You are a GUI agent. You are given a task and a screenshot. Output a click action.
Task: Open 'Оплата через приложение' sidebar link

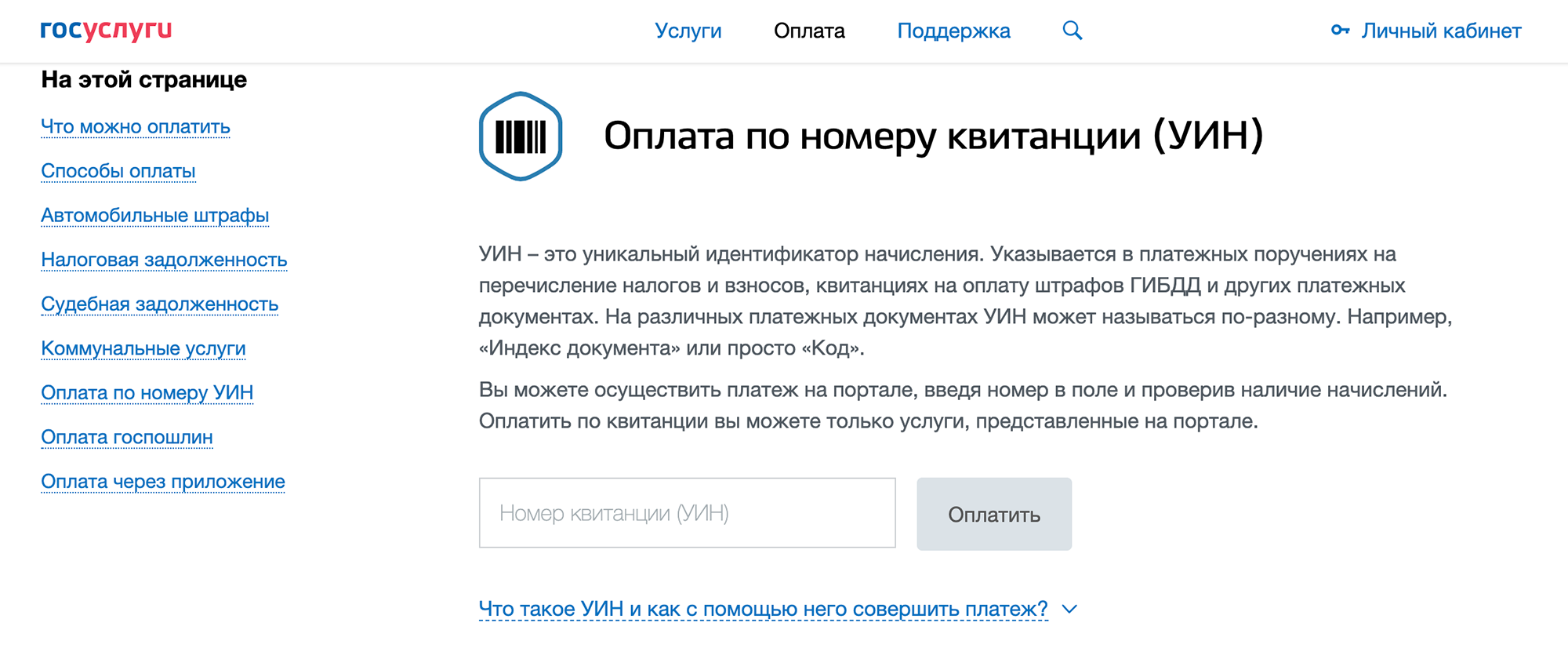163,481
